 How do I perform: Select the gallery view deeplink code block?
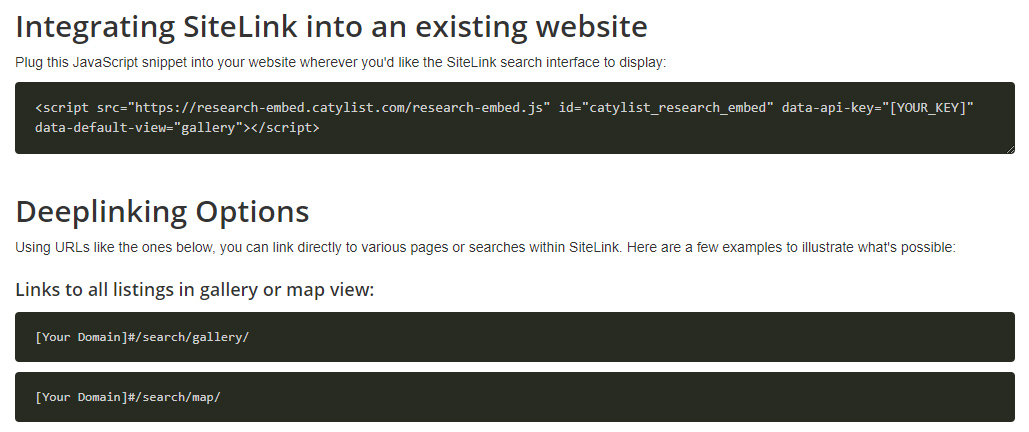click(514, 337)
